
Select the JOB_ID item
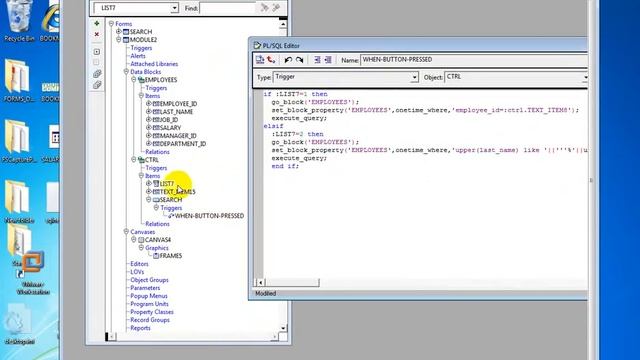169,120
